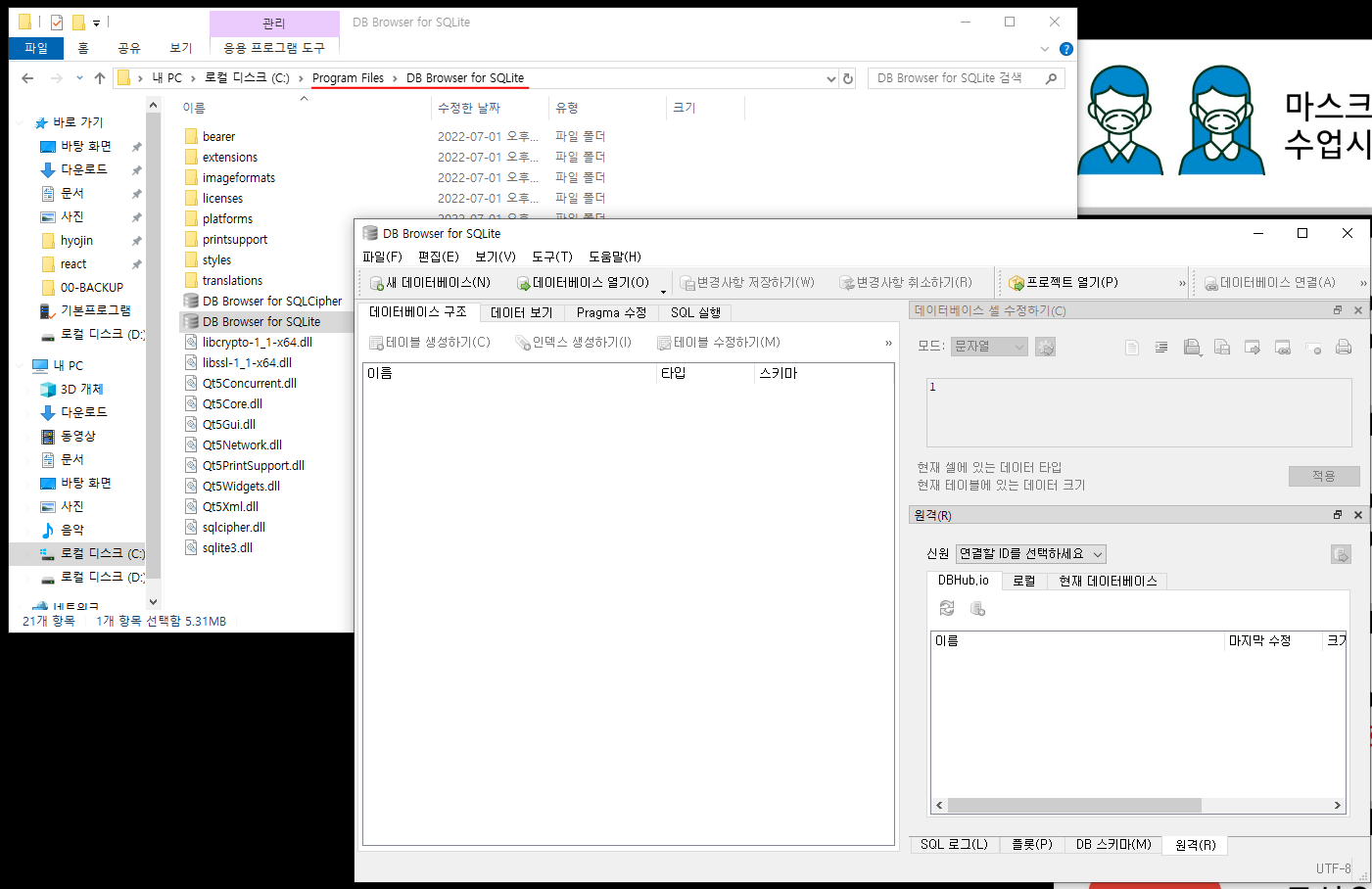
Task: Click the link/chain window icon in cell editor
Action: point(1283,347)
